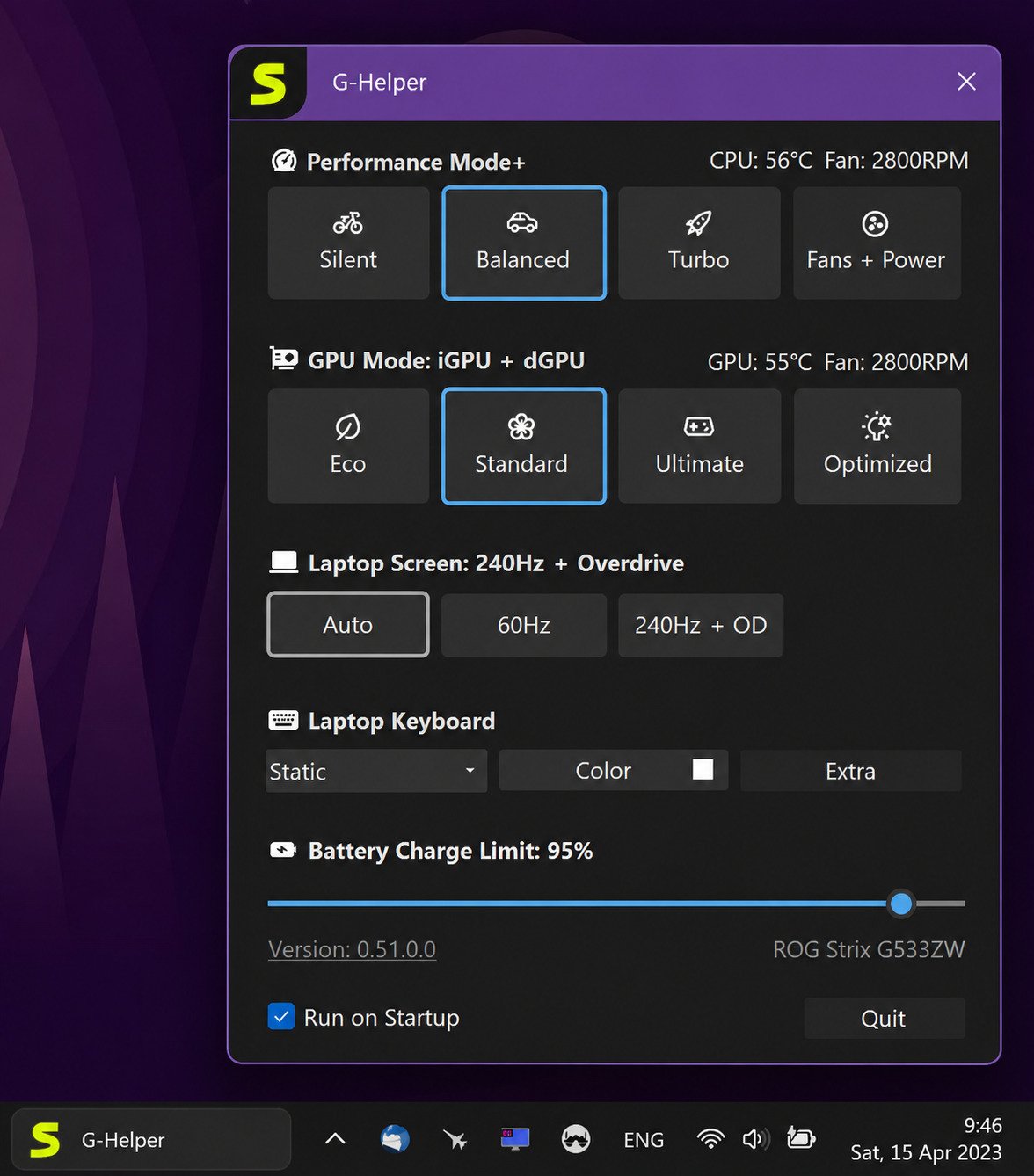Enable Ultimate GPU mode
The image size is (1034, 1176).
(699, 446)
